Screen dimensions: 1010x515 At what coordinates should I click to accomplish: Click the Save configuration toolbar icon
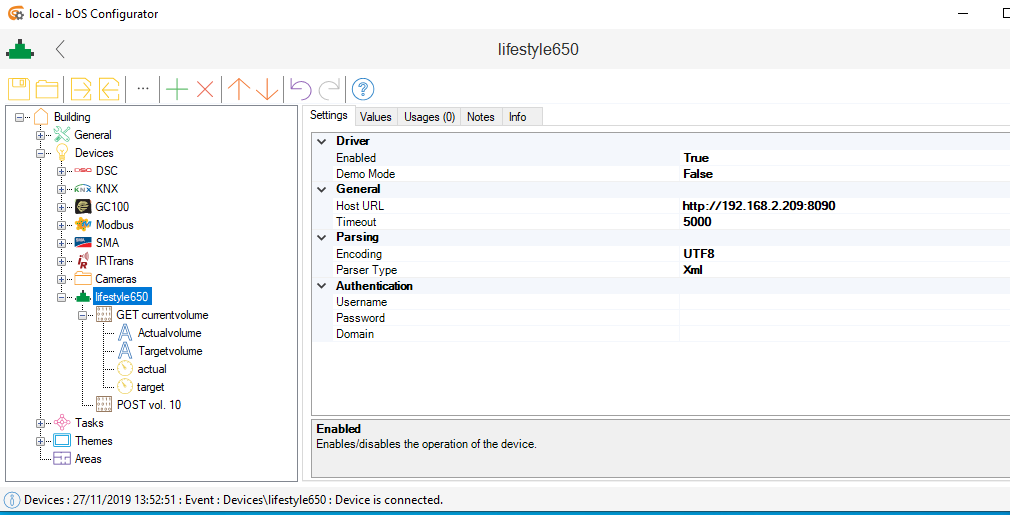tap(19, 89)
